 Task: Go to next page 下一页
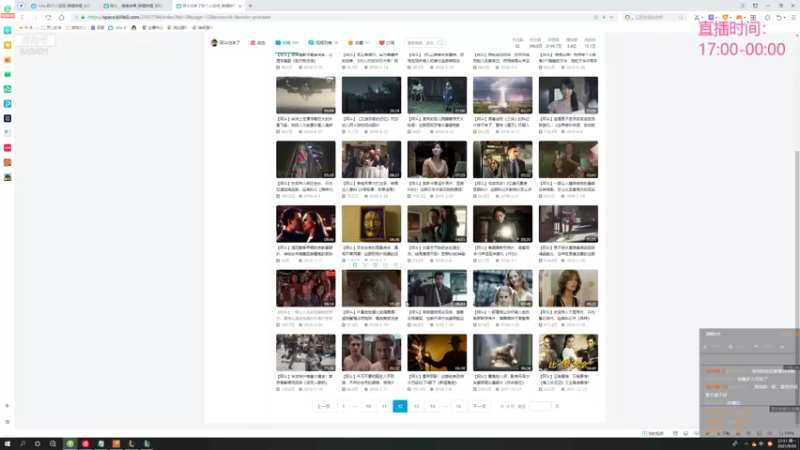click(480, 406)
